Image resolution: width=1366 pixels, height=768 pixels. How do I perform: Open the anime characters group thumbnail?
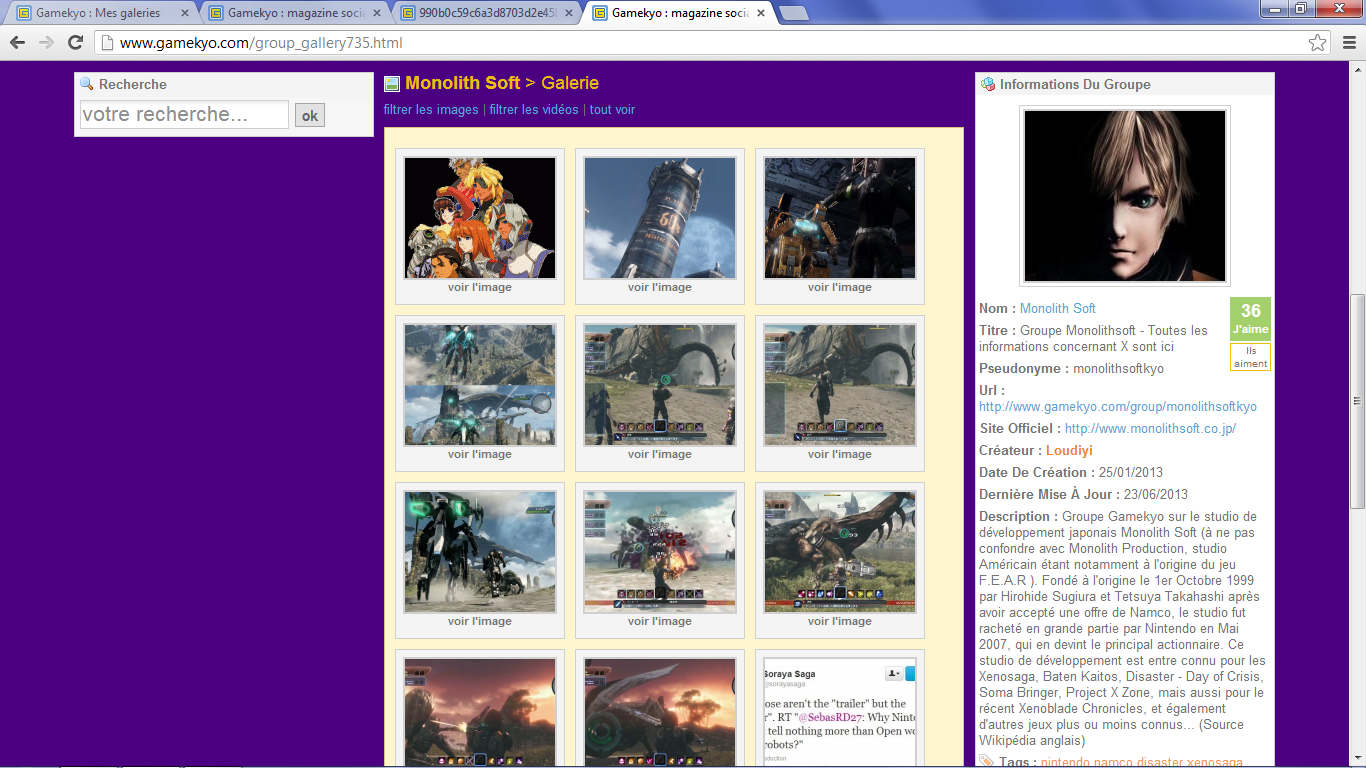[480, 218]
